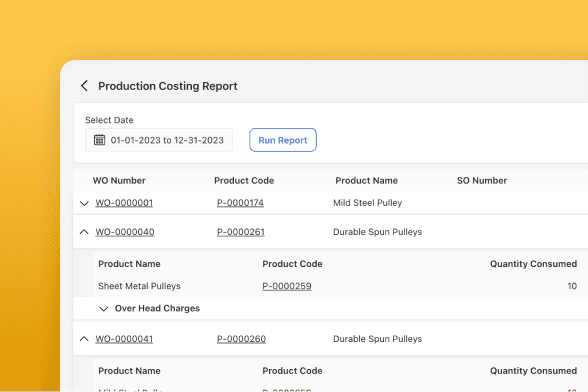Viewport: 588px width, 392px height.
Task: Click the Run Report button
Action: [x=283, y=140]
